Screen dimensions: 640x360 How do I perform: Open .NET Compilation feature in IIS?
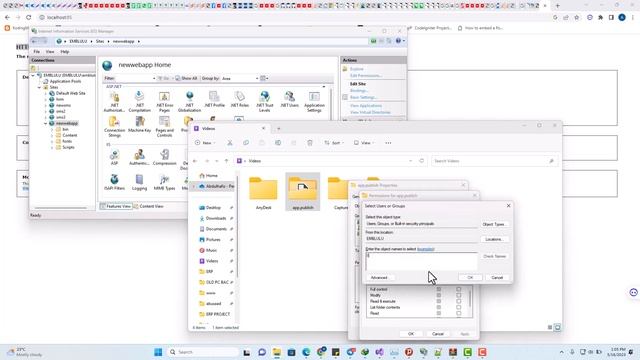coord(139,101)
